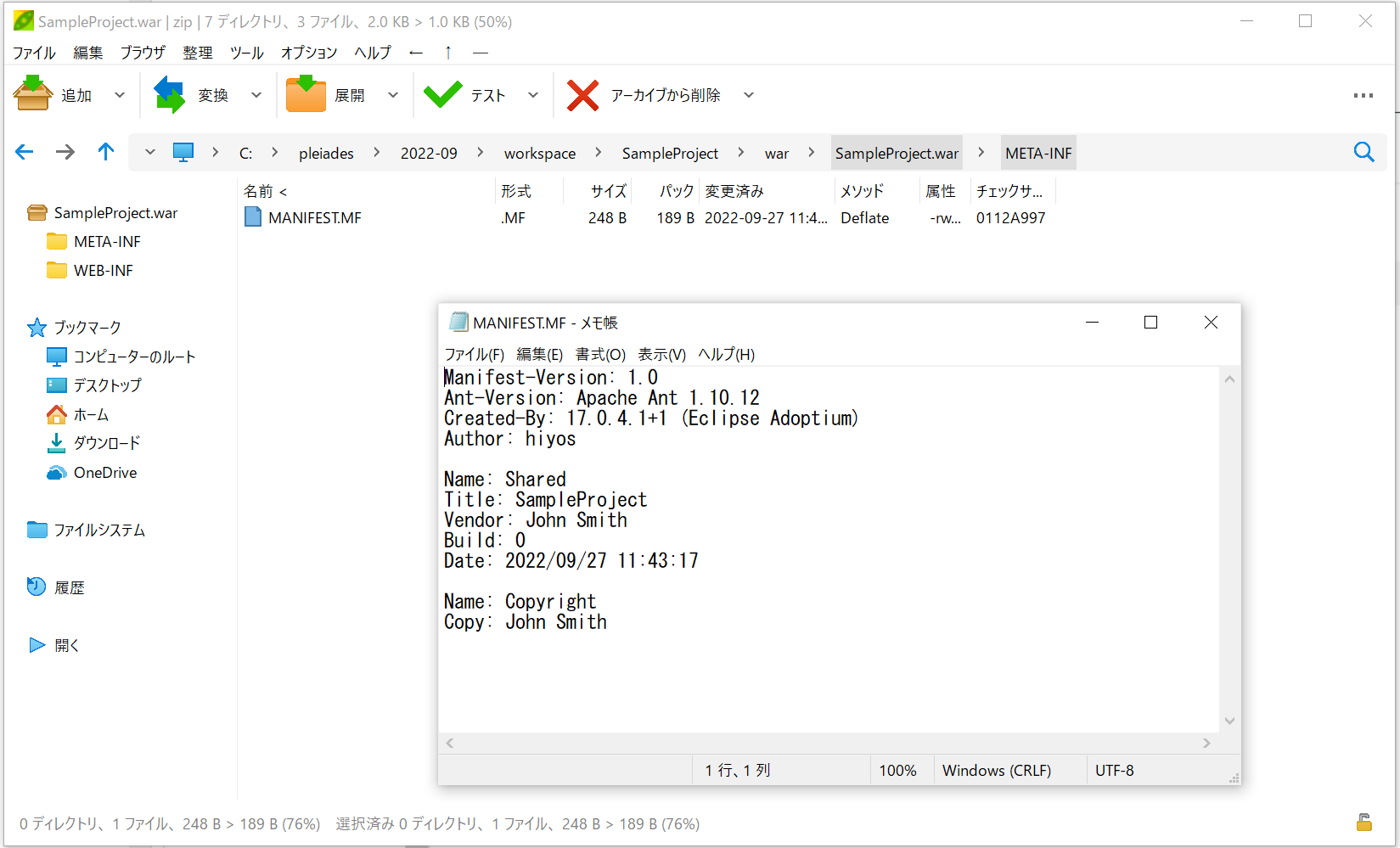The image size is (1400, 848).
Task: Click the META-INF breadcrumb segment
Action: click(x=1038, y=154)
